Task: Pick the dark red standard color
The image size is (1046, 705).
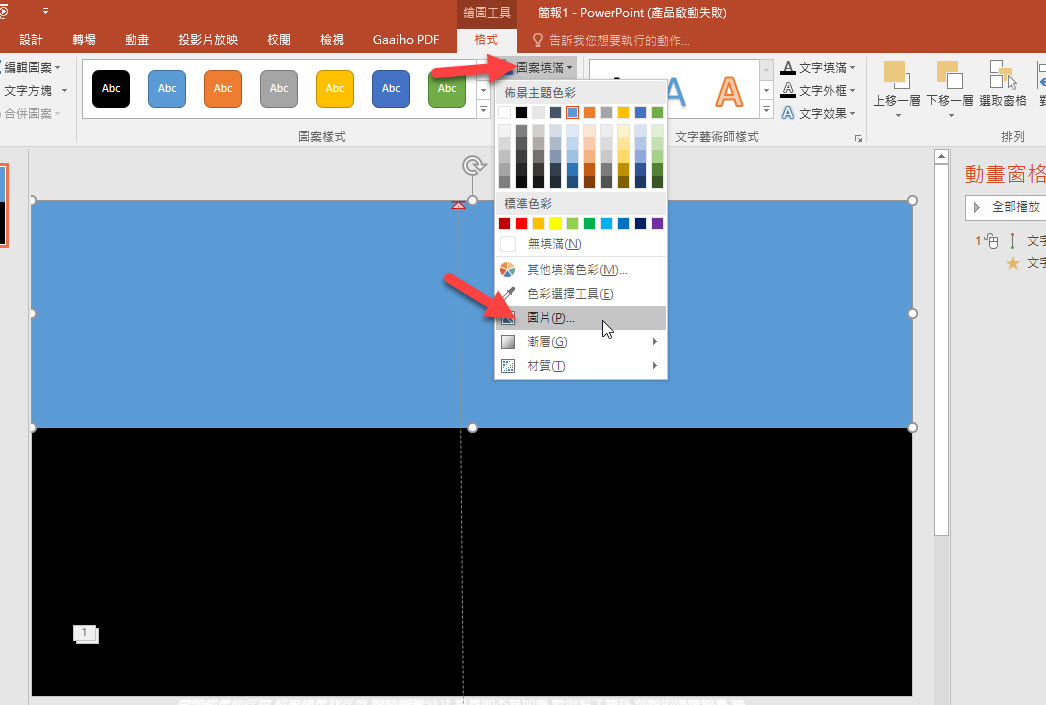Action: (504, 223)
